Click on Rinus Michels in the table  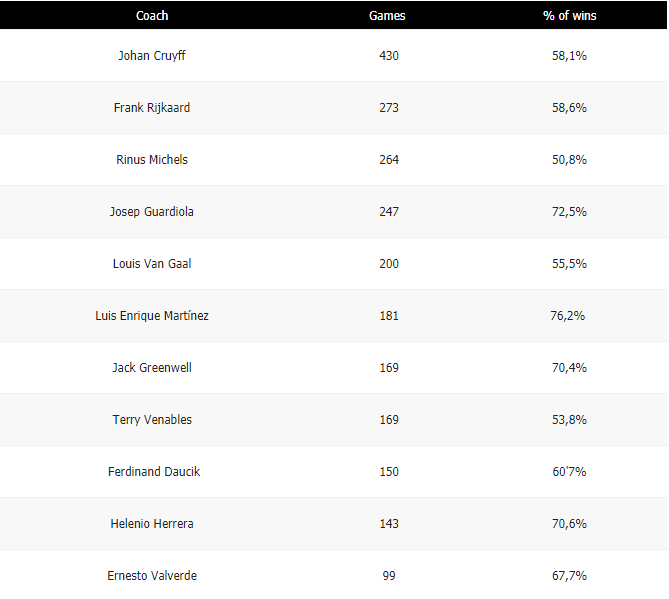pyautogui.click(x=152, y=160)
